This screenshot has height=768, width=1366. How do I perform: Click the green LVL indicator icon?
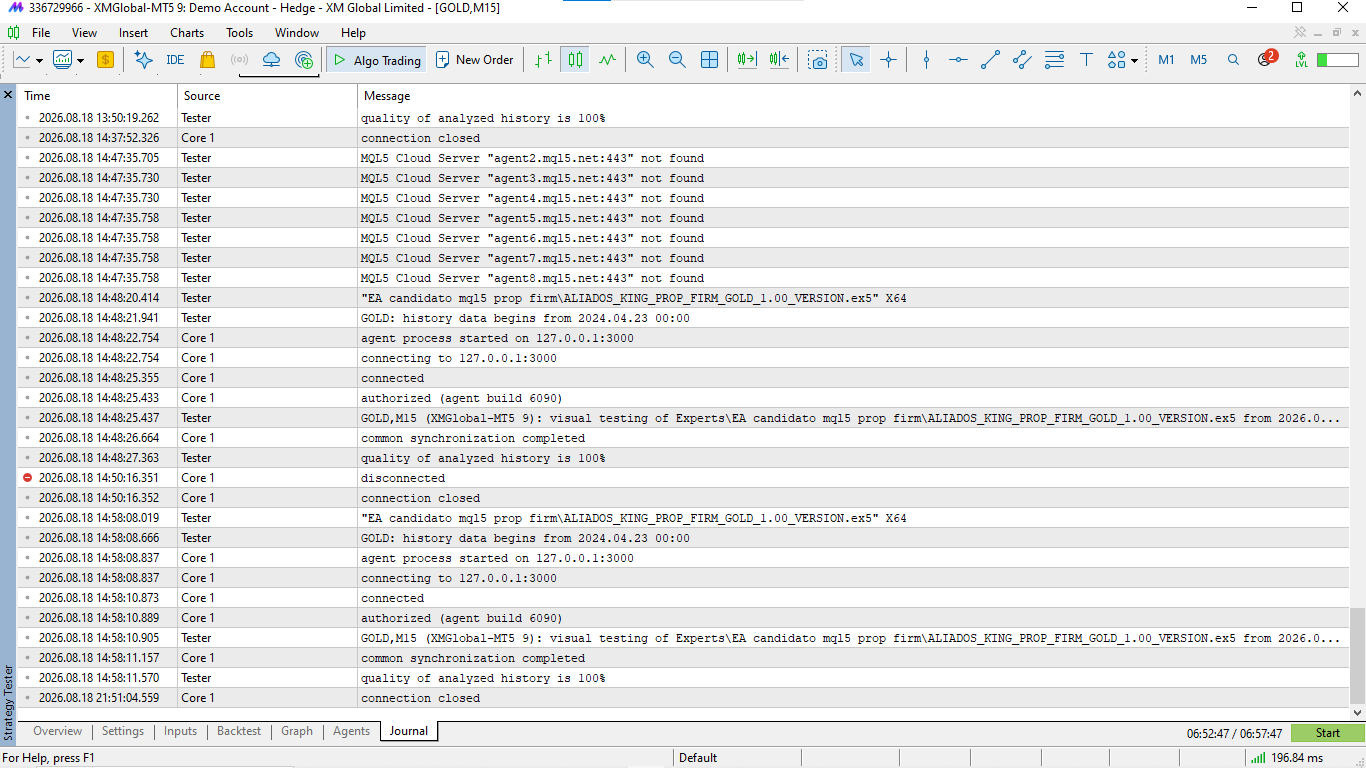pyautogui.click(x=1301, y=60)
